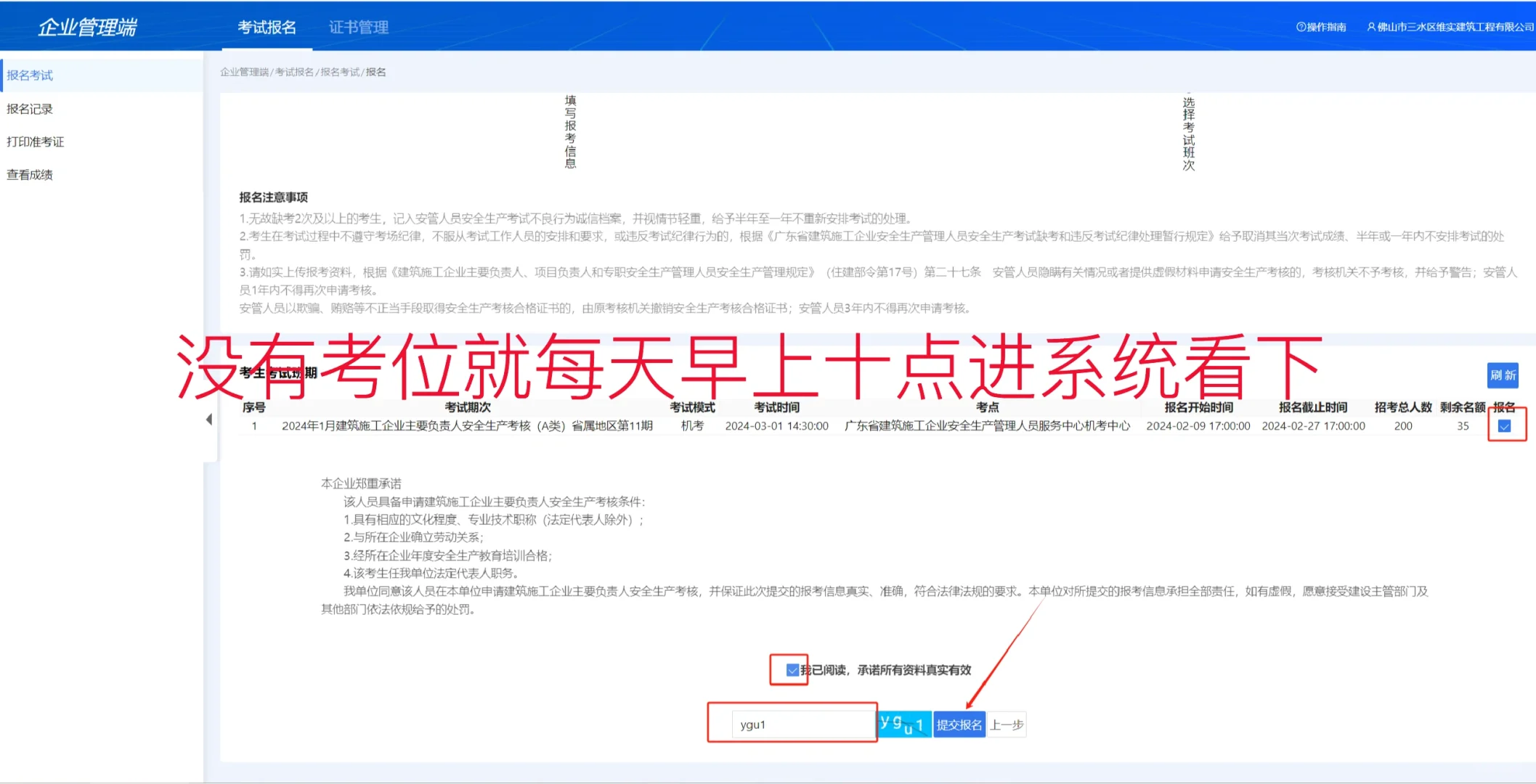Click the 考试报名 breadcrumb link
This screenshot has width=1536, height=784.
[294, 72]
